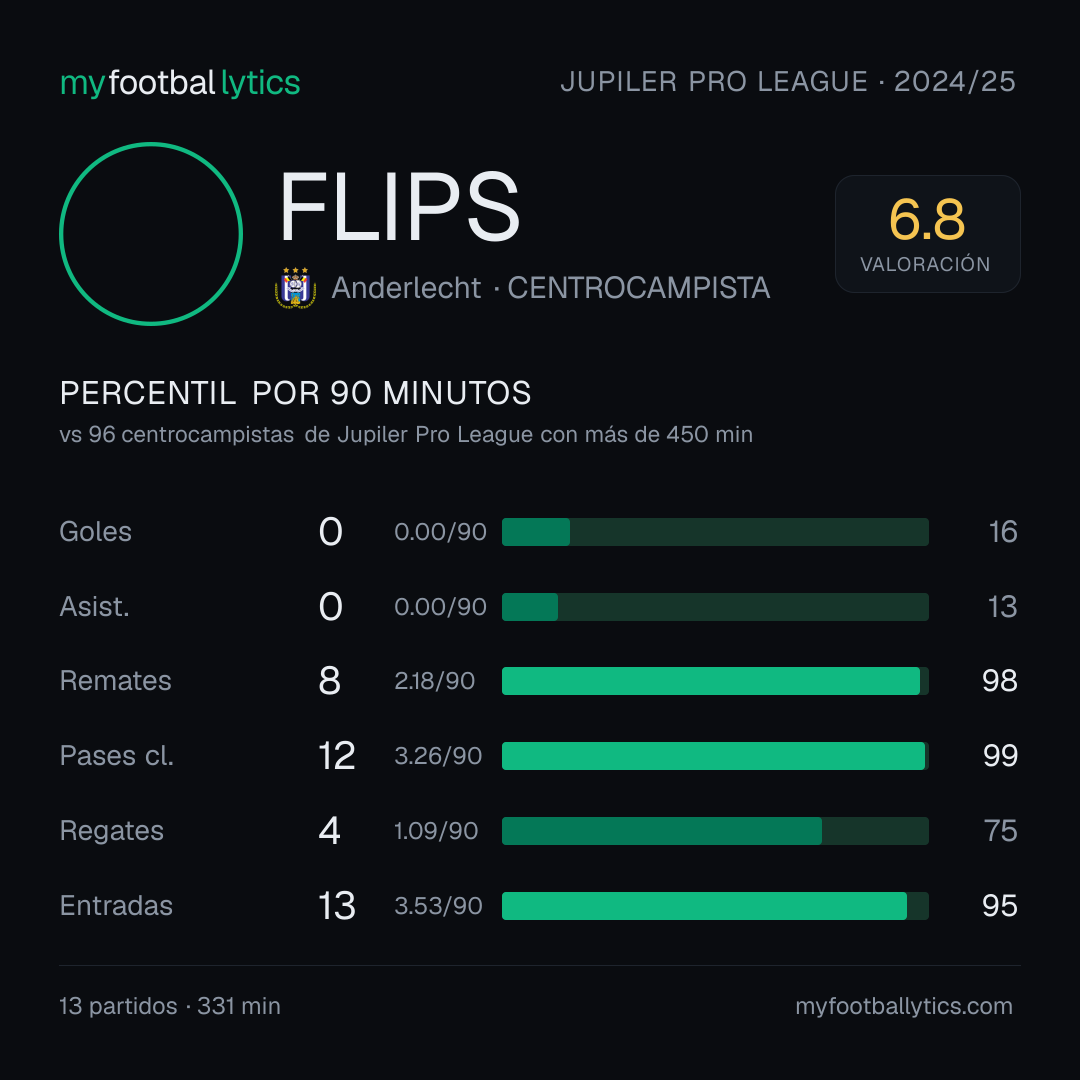Image resolution: width=1080 pixels, height=1080 pixels.
Task: Select the Entradas 95 percentile value
Action: click(999, 906)
